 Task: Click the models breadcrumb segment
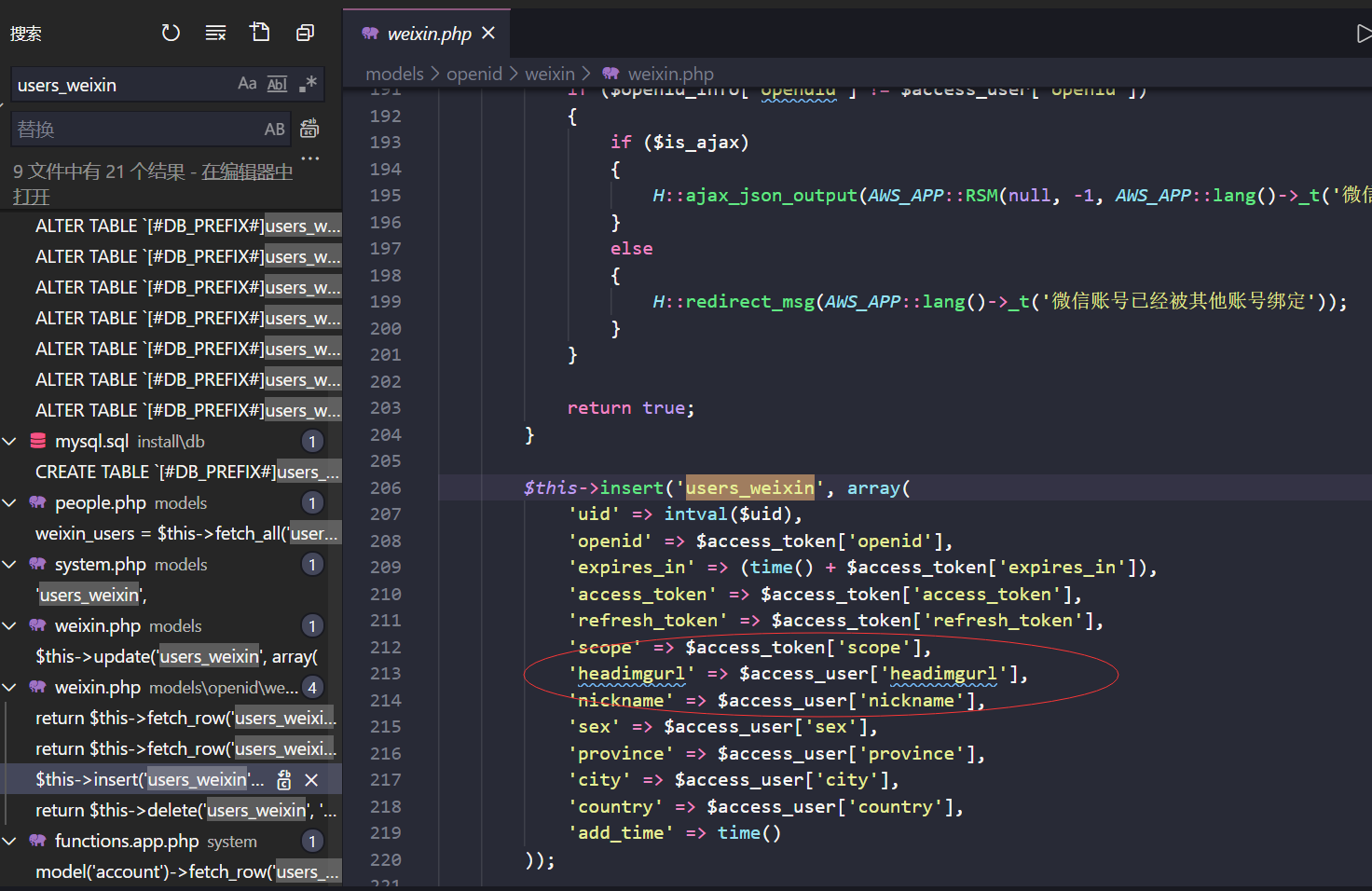[x=394, y=74]
